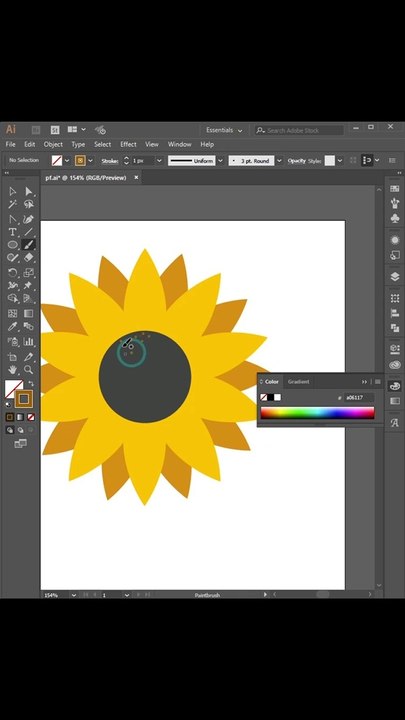The image size is (405, 720).
Task: Select the Blend tool
Action: coord(28,326)
